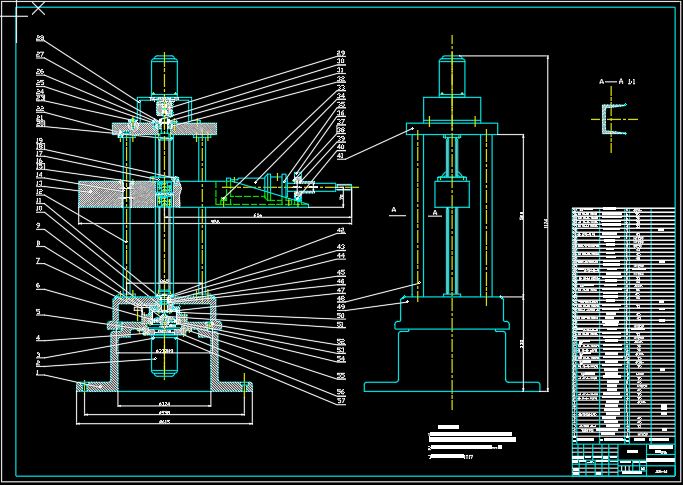Pick part callout number 10

point(40,209)
